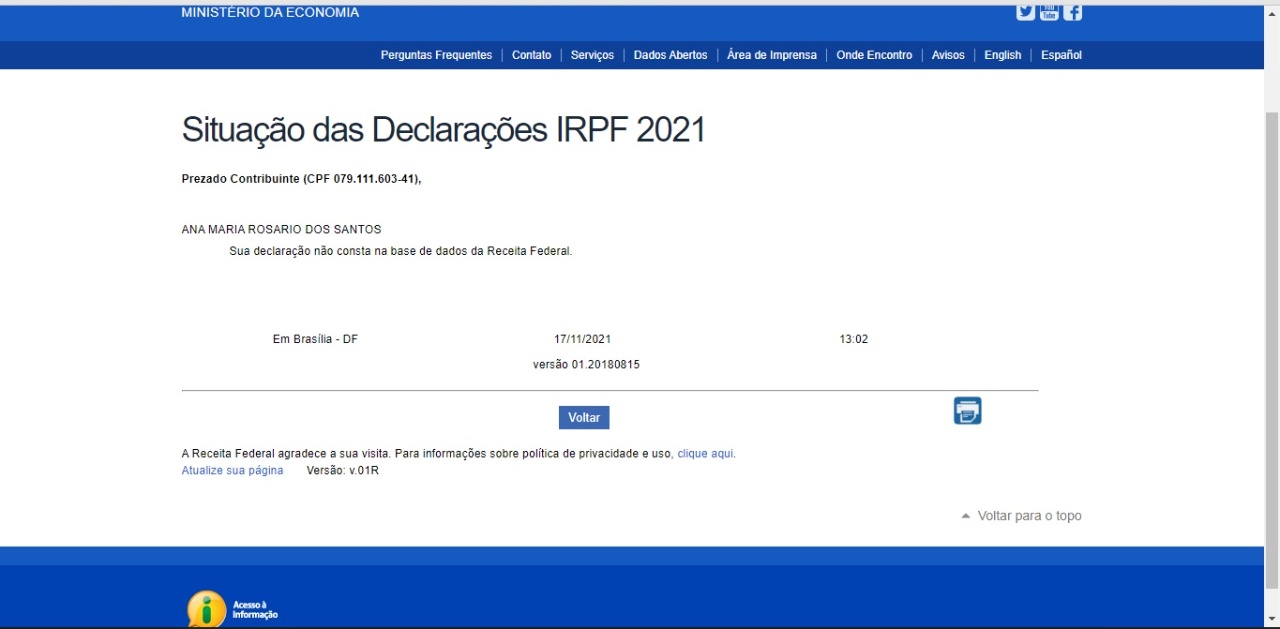Open Perguntas Frequentes menu item
The image size is (1280, 629).
(436, 55)
